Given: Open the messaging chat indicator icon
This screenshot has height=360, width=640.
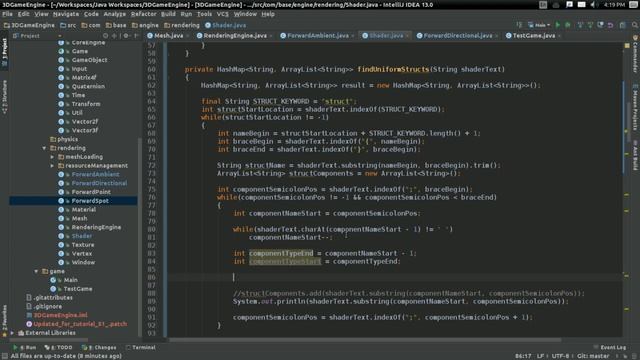Looking at the screenshot, I should (569, 4).
